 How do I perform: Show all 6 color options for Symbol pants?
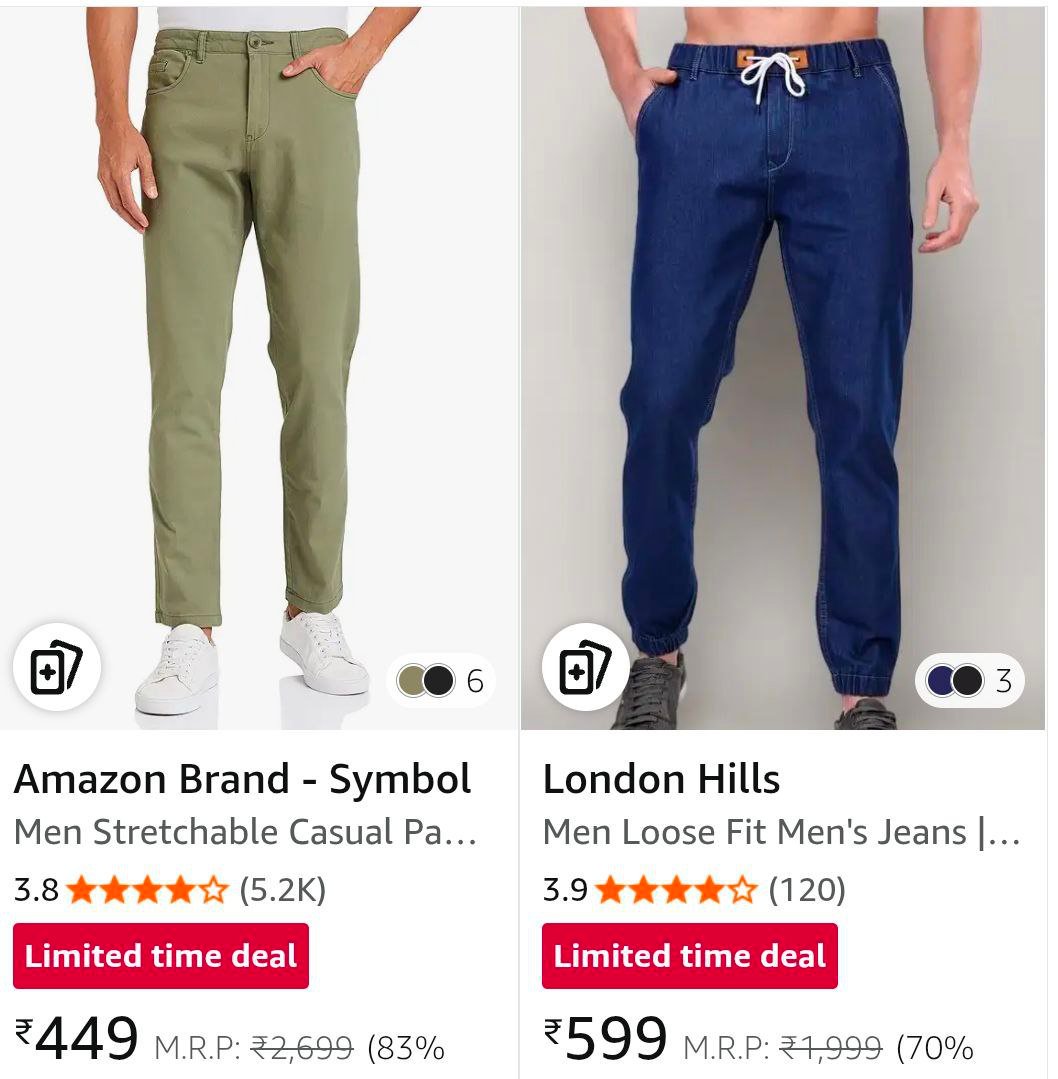[x=475, y=681]
